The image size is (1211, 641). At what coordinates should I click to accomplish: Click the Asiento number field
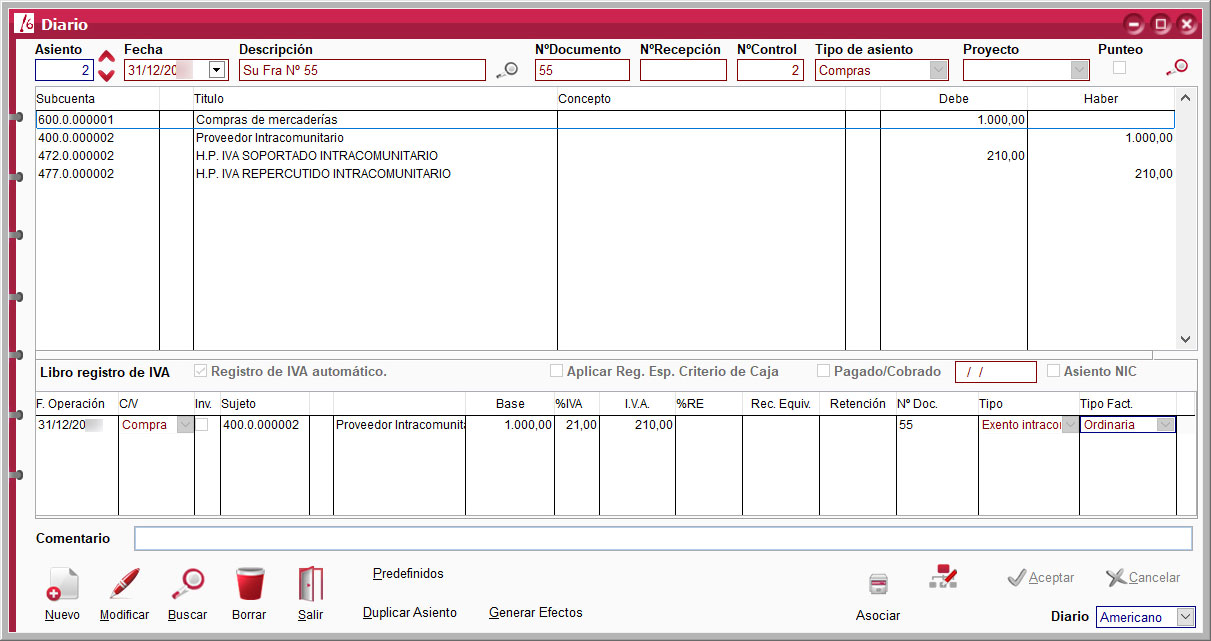[x=64, y=70]
